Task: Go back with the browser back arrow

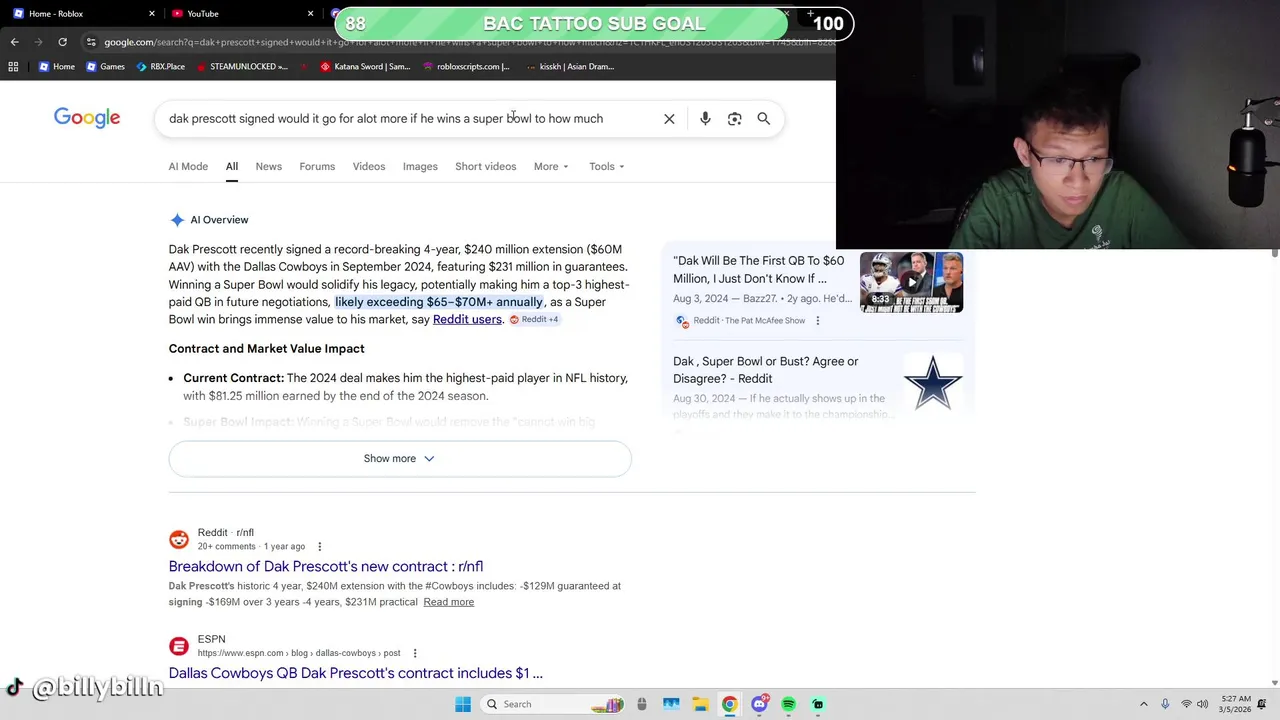Action: click(14, 42)
